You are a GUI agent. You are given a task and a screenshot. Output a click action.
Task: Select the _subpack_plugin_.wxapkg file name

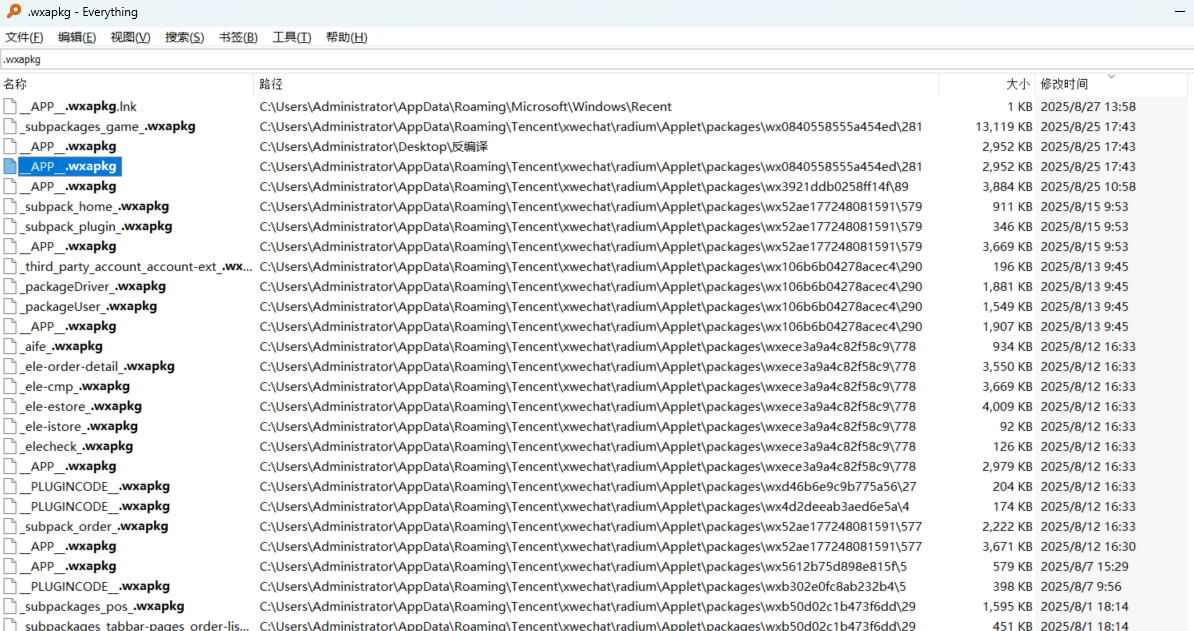pos(96,227)
